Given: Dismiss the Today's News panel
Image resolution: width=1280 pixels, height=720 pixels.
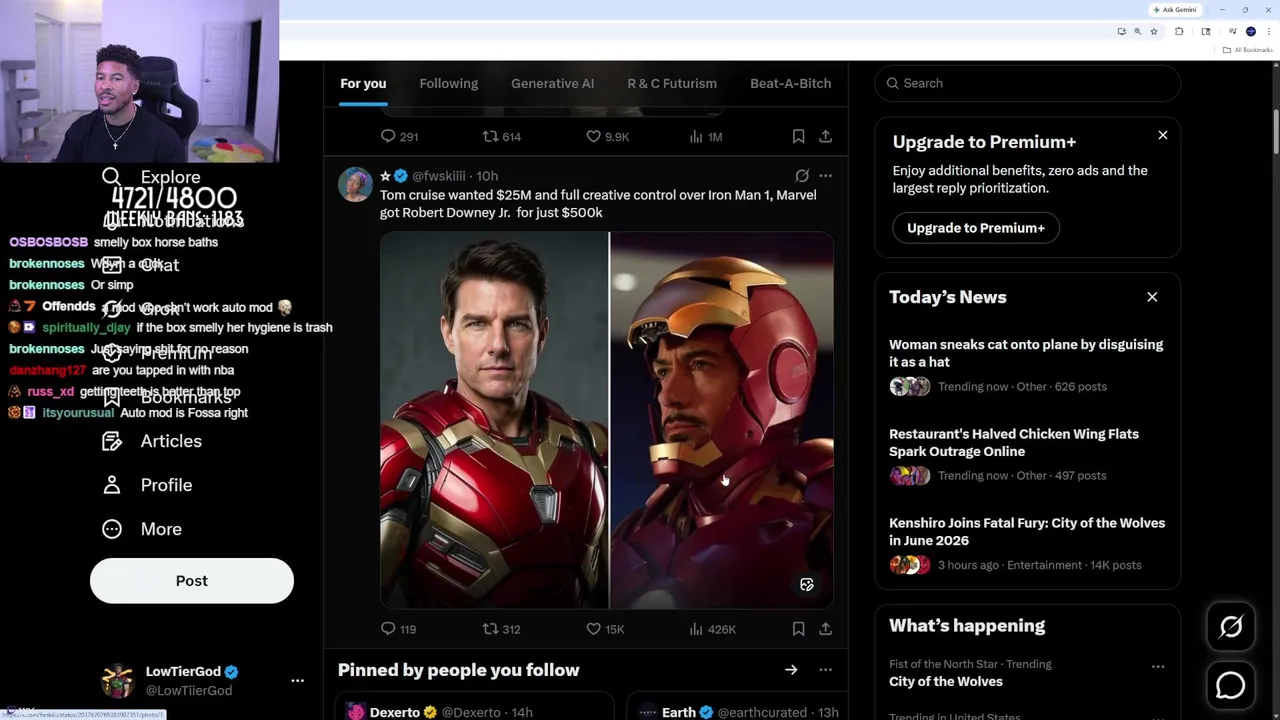Looking at the screenshot, I should [1152, 297].
